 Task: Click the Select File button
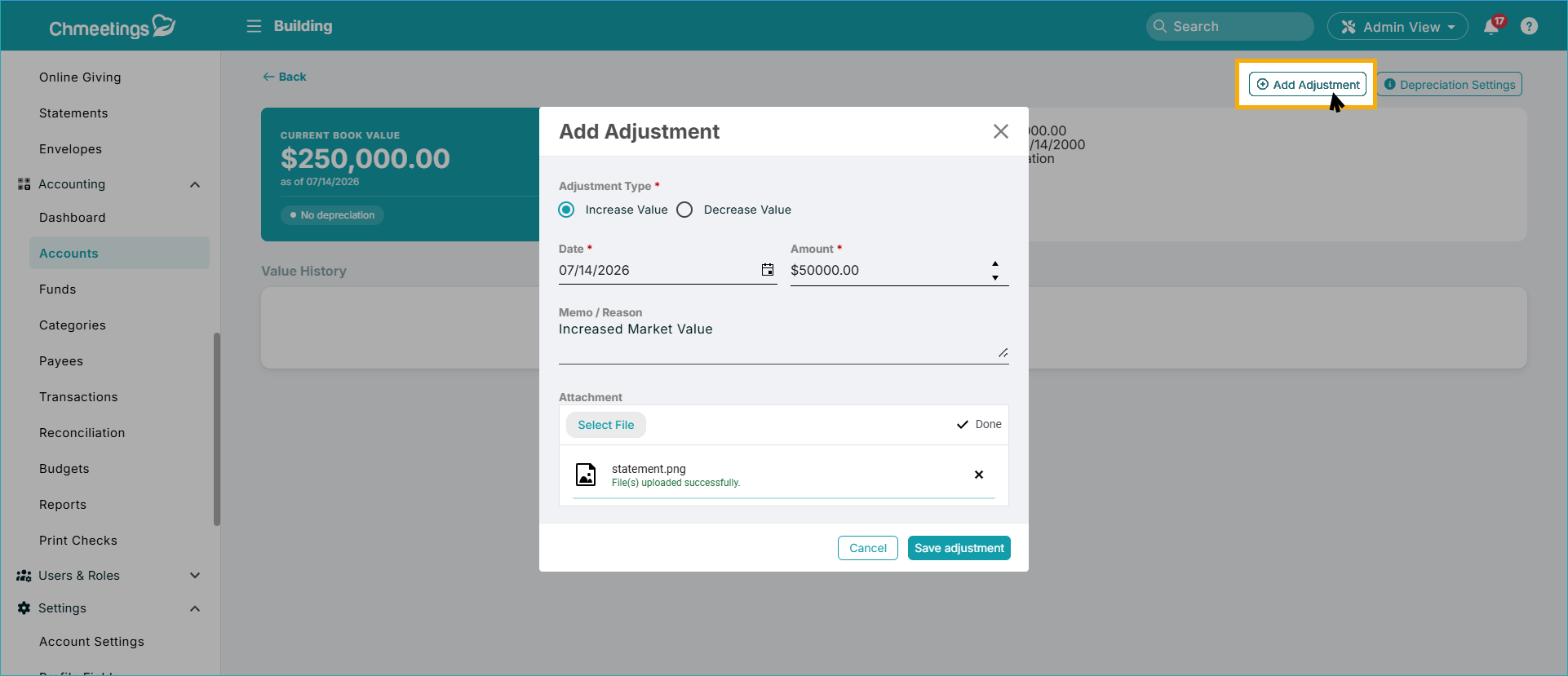(x=606, y=425)
